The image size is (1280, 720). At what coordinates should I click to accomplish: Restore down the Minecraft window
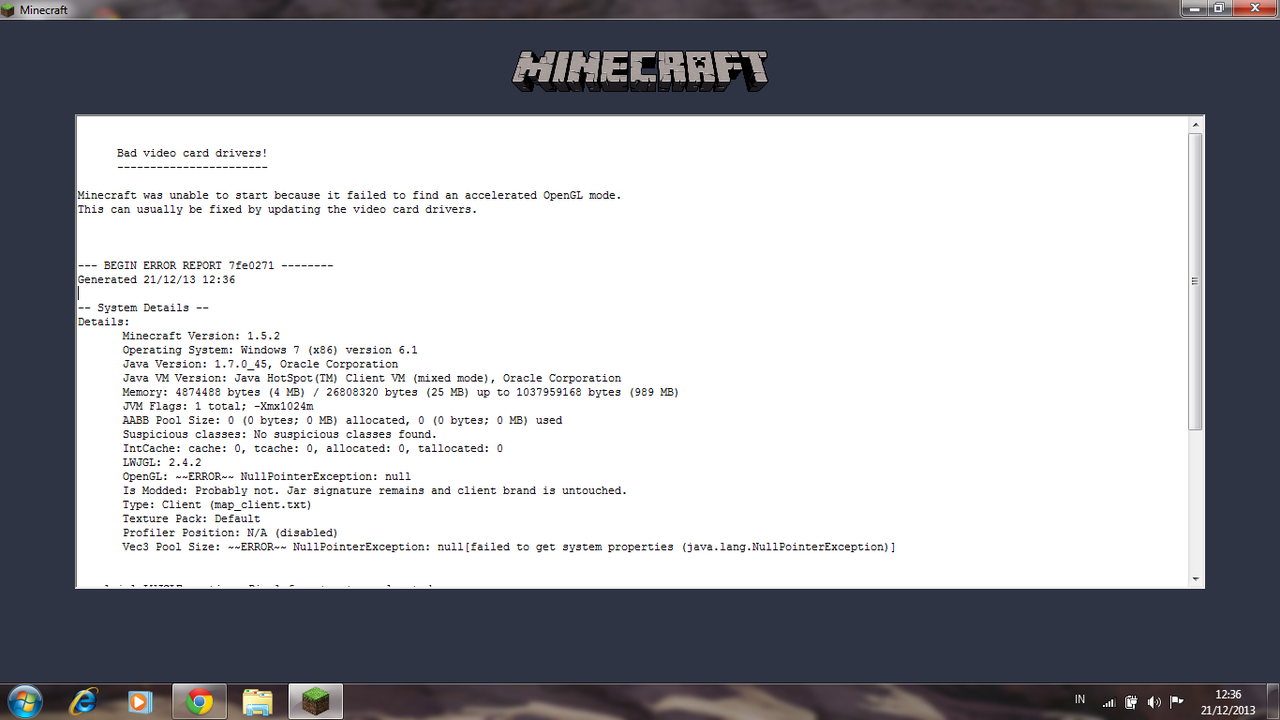click(x=1219, y=8)
